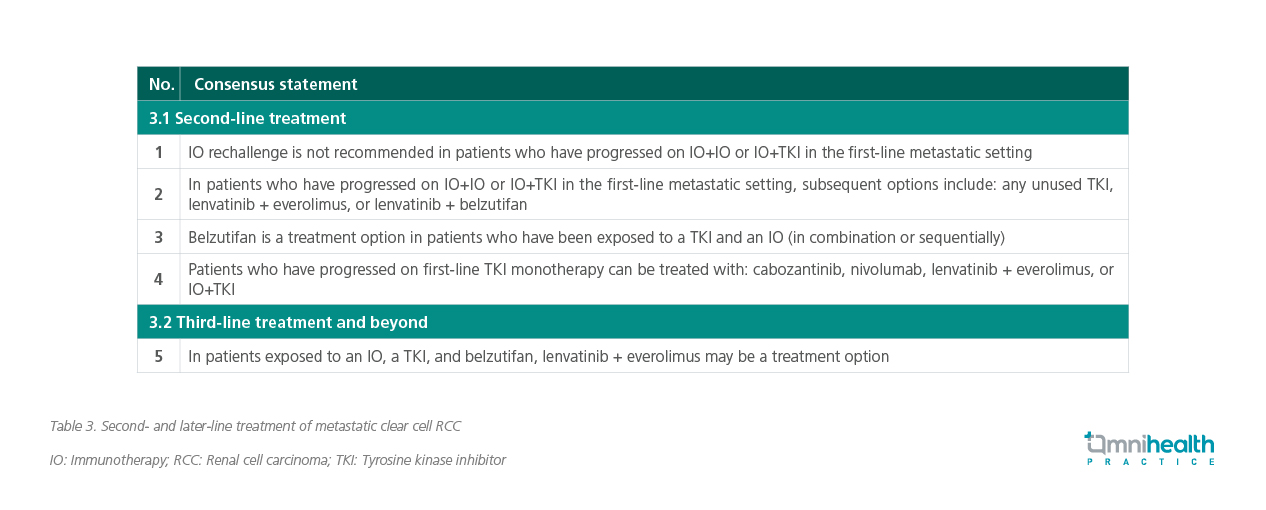
Task: Select the 'Consensus statement' column header
Action: (654, 84)
